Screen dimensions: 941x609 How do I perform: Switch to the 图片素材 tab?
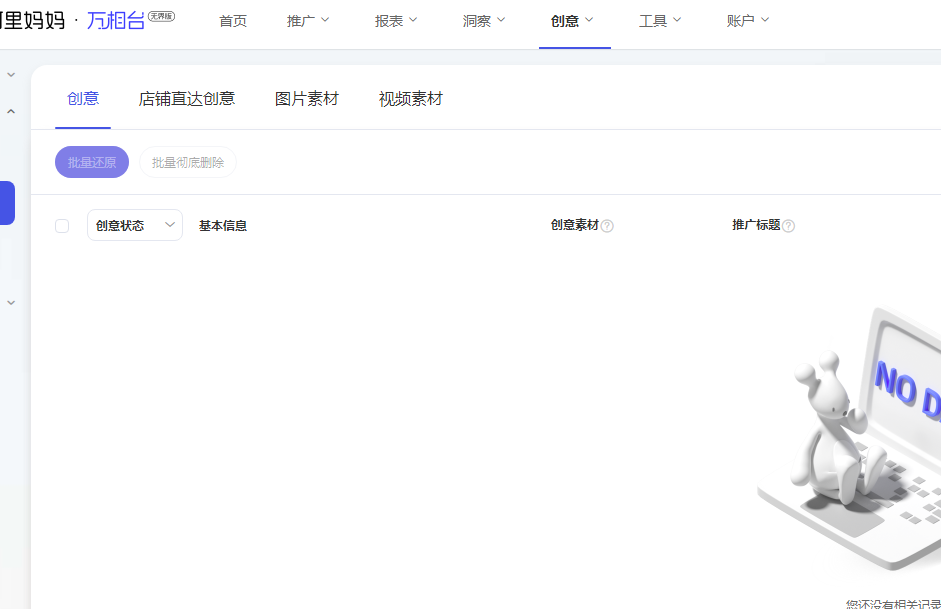(307, 99)
